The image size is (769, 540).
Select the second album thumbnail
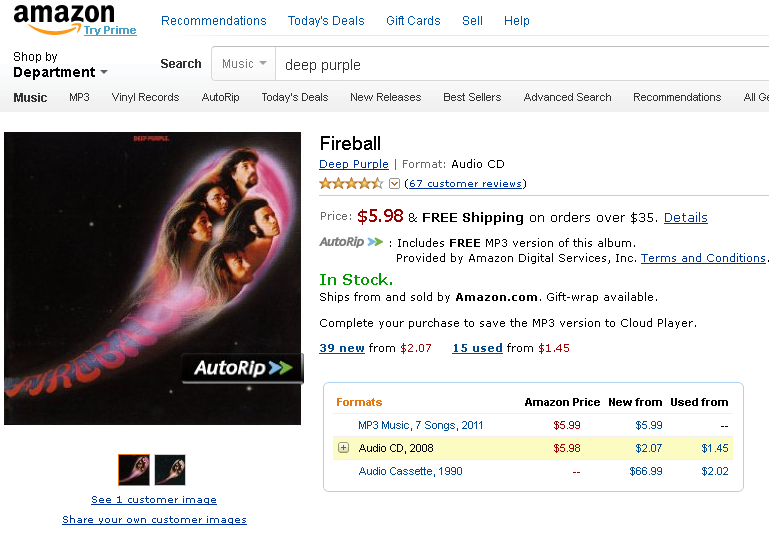(x=170, y=469)
